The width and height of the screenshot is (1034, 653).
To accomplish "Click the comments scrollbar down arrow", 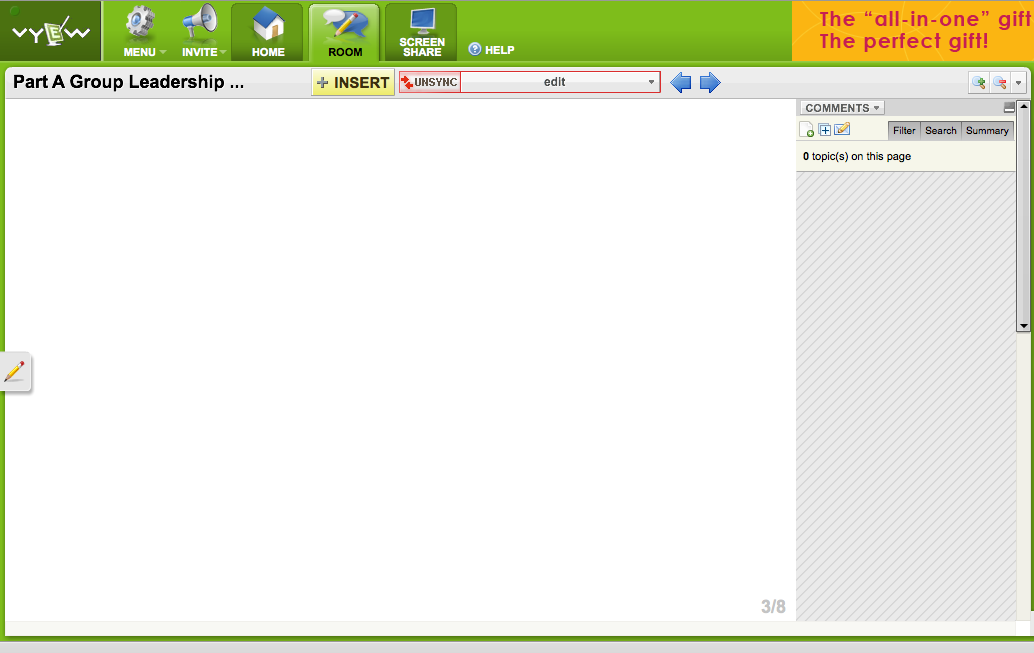I will (x=1023, y=326).
